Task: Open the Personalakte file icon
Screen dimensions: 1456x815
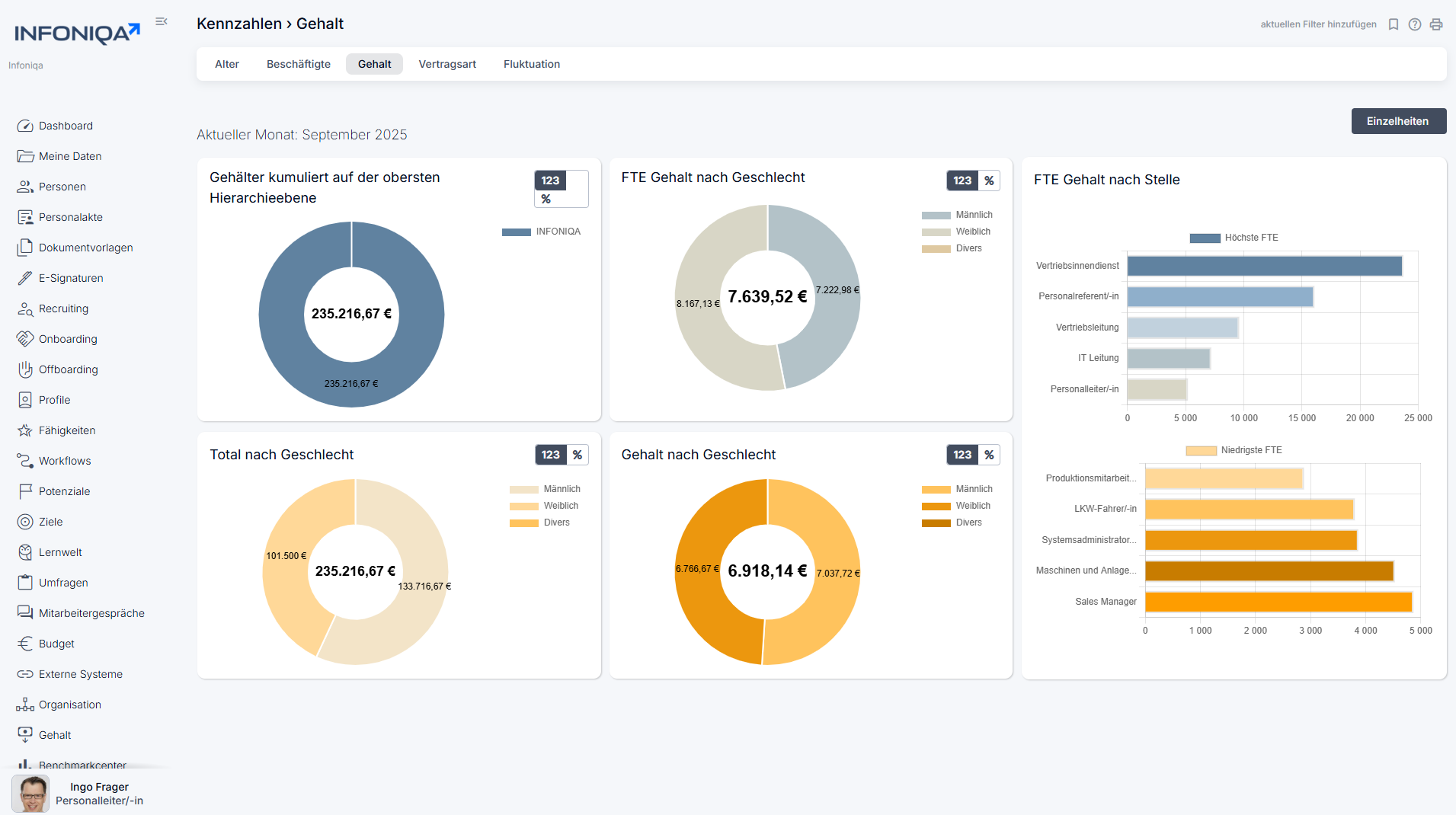Action: point(25,217)
